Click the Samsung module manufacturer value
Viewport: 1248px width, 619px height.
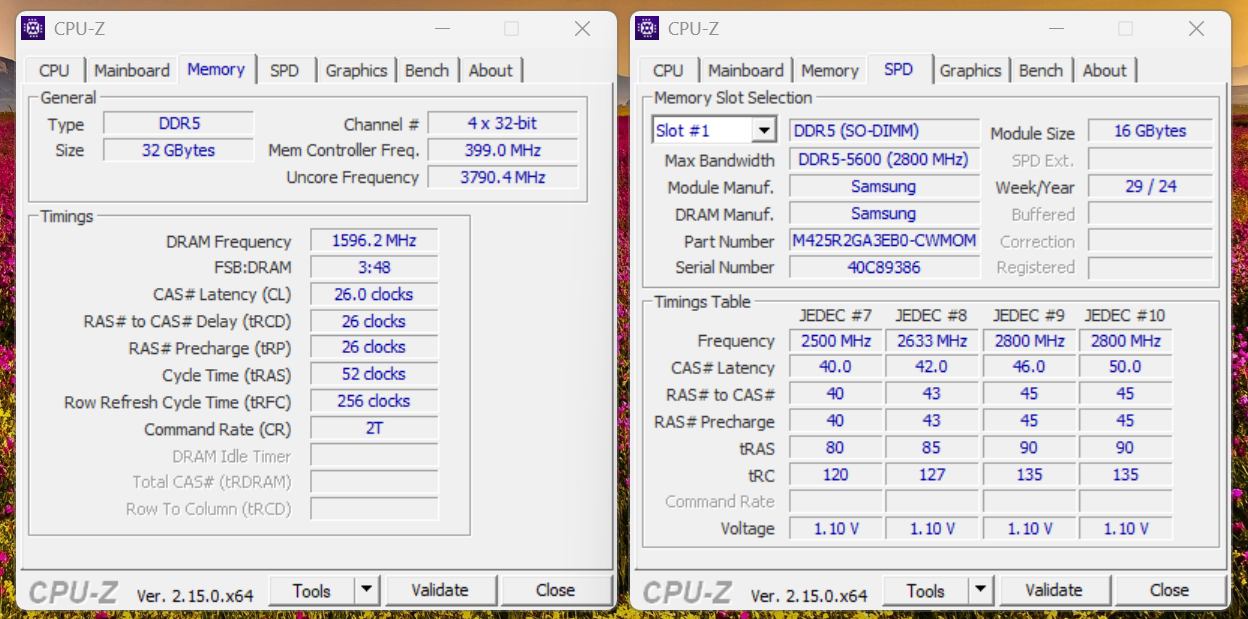(x=884, y=187)
